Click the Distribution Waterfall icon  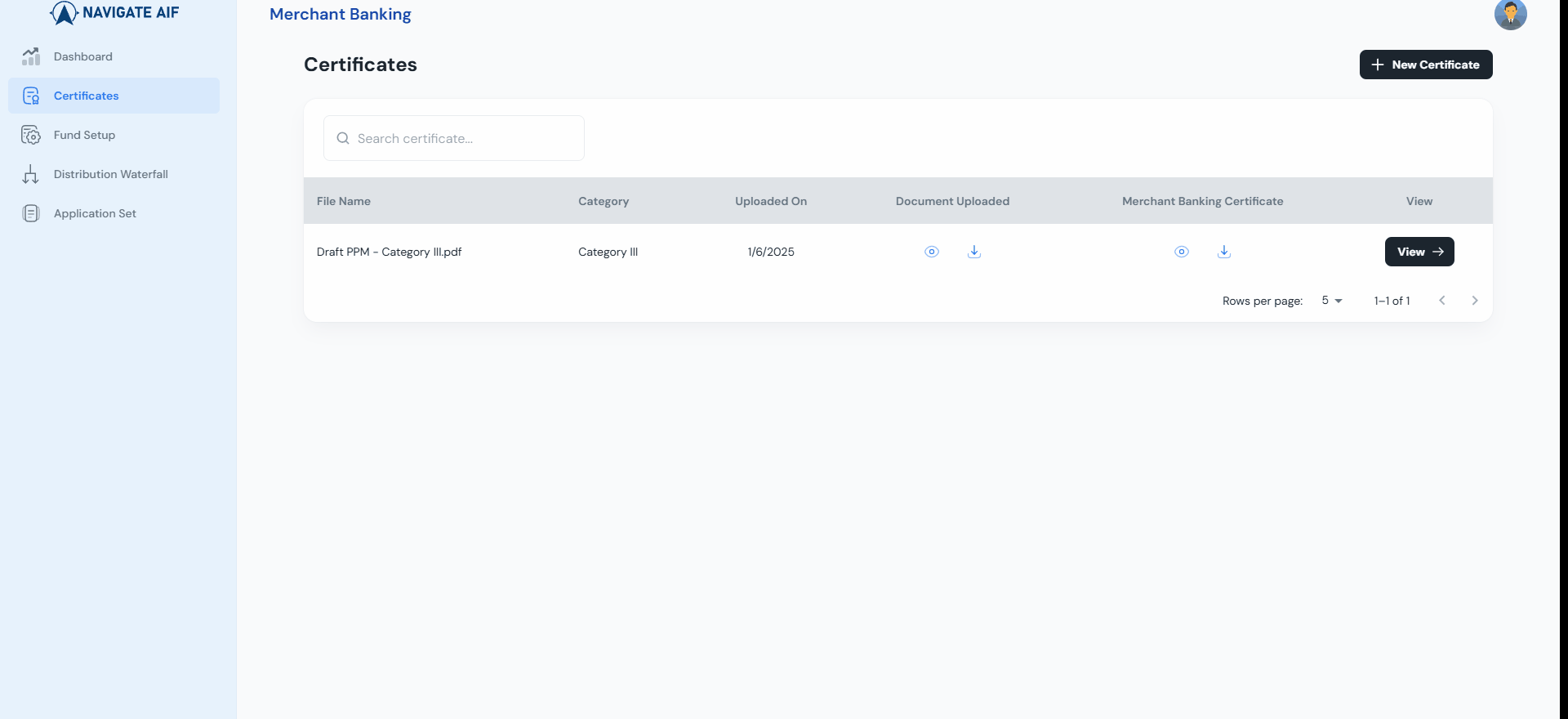[x=31, y=174]
